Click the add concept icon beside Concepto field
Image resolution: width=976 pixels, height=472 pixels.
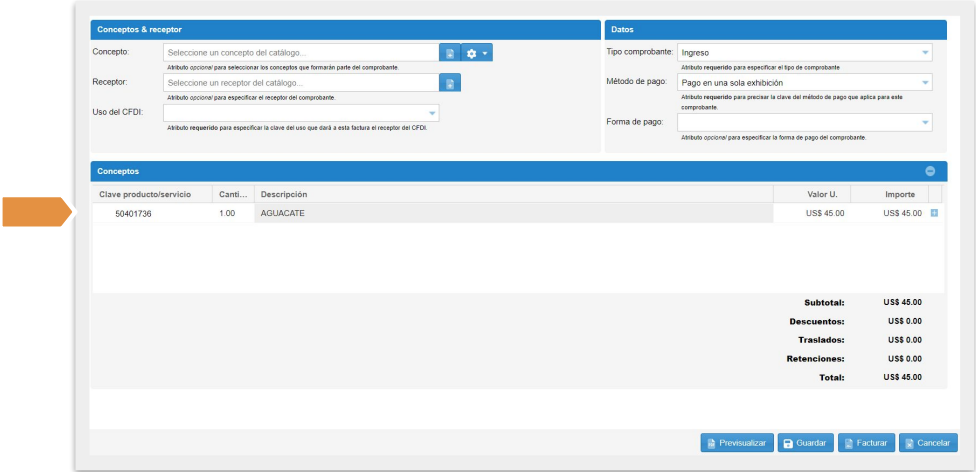tap(450, 53)
